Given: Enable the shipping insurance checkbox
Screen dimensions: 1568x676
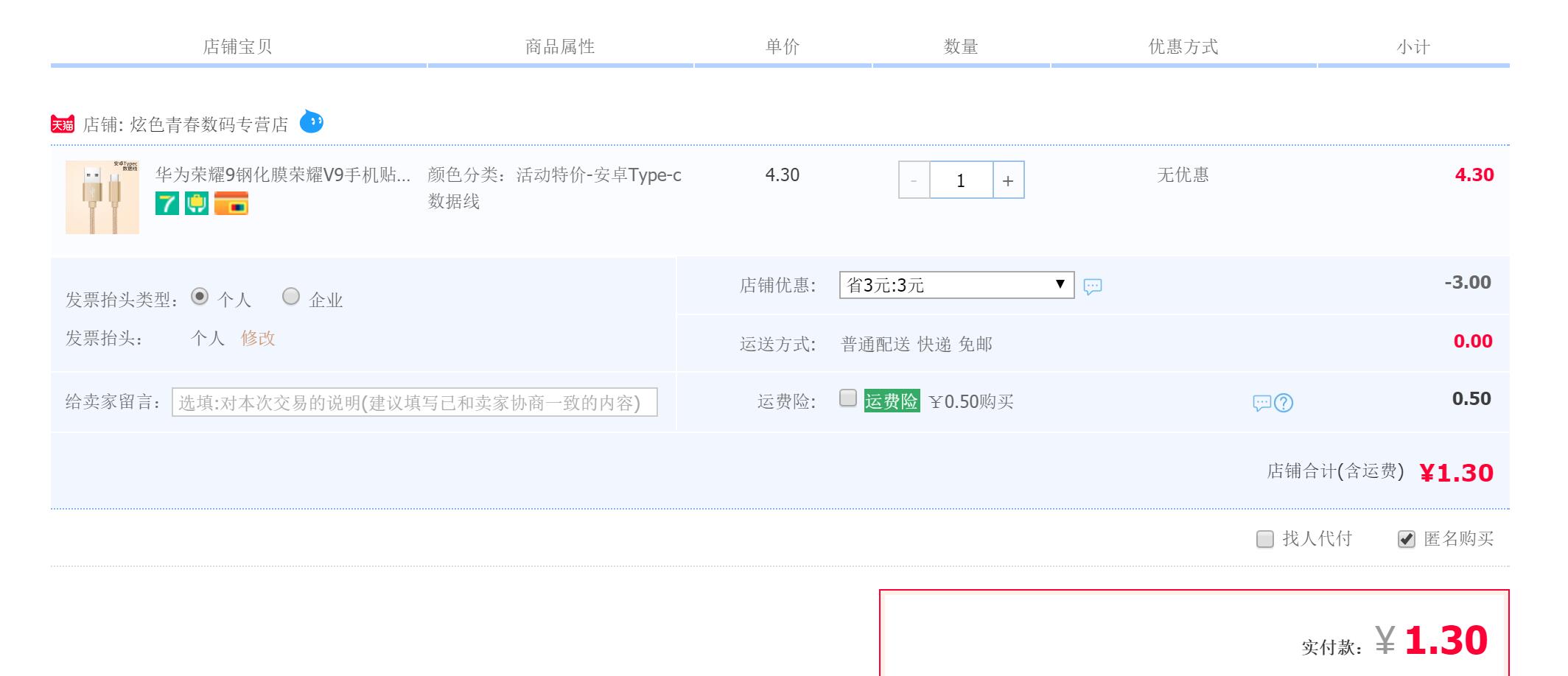Looking at the screenshot, I should tap(848, 398).
